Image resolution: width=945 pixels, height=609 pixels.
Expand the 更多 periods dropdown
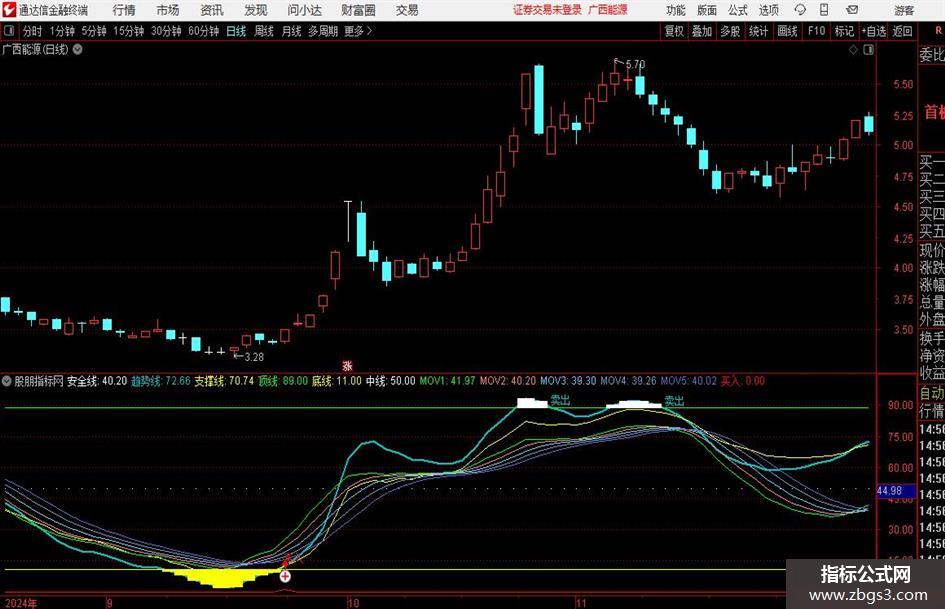[x=358, y=31]
